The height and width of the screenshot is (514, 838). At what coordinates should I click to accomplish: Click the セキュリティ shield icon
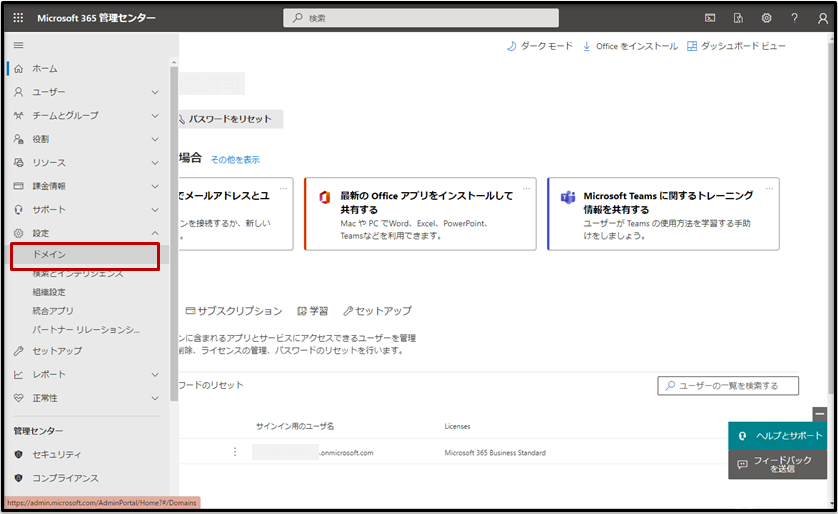pos(19,454)
